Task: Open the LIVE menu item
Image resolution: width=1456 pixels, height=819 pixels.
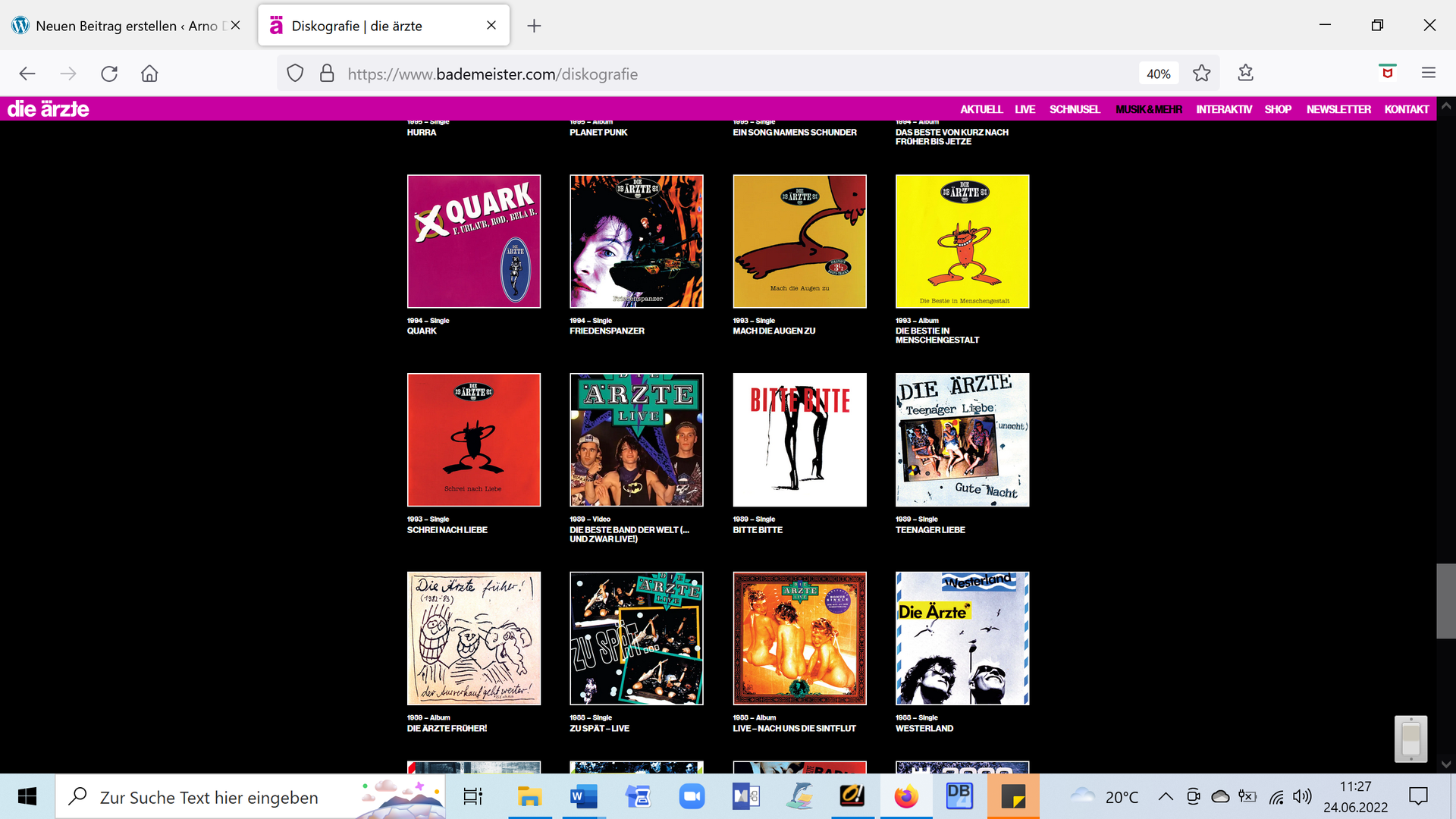Action: (1025, 109)
